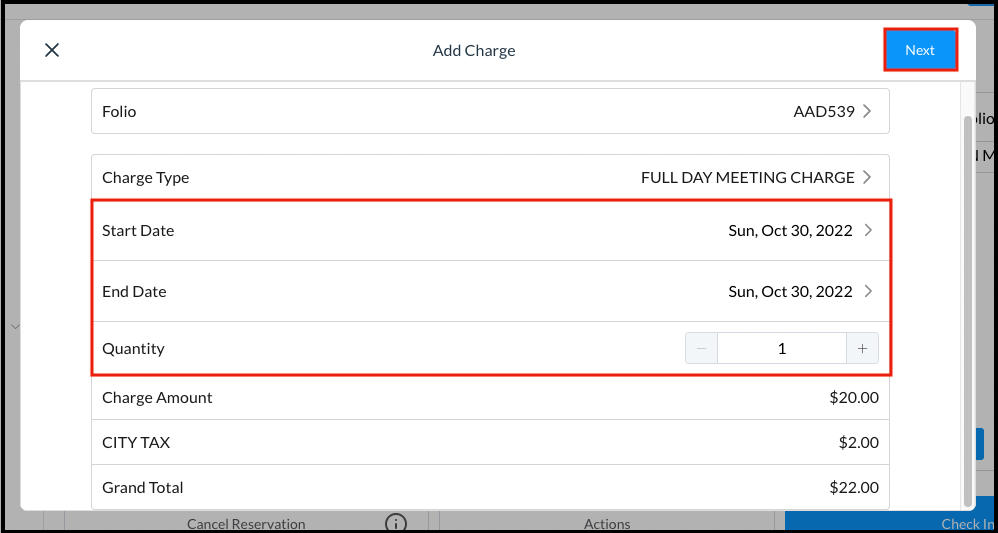The image size is (998, 533).
Task: Click the End Date chevron arrow
Action: click(867, 291)
